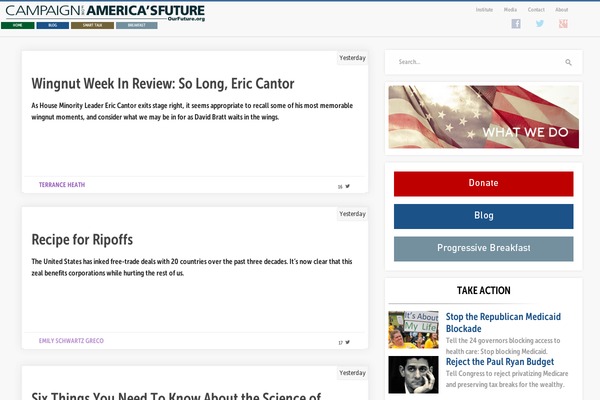
Task: Open the Institute menu link
Action: [x=484, y=10]
